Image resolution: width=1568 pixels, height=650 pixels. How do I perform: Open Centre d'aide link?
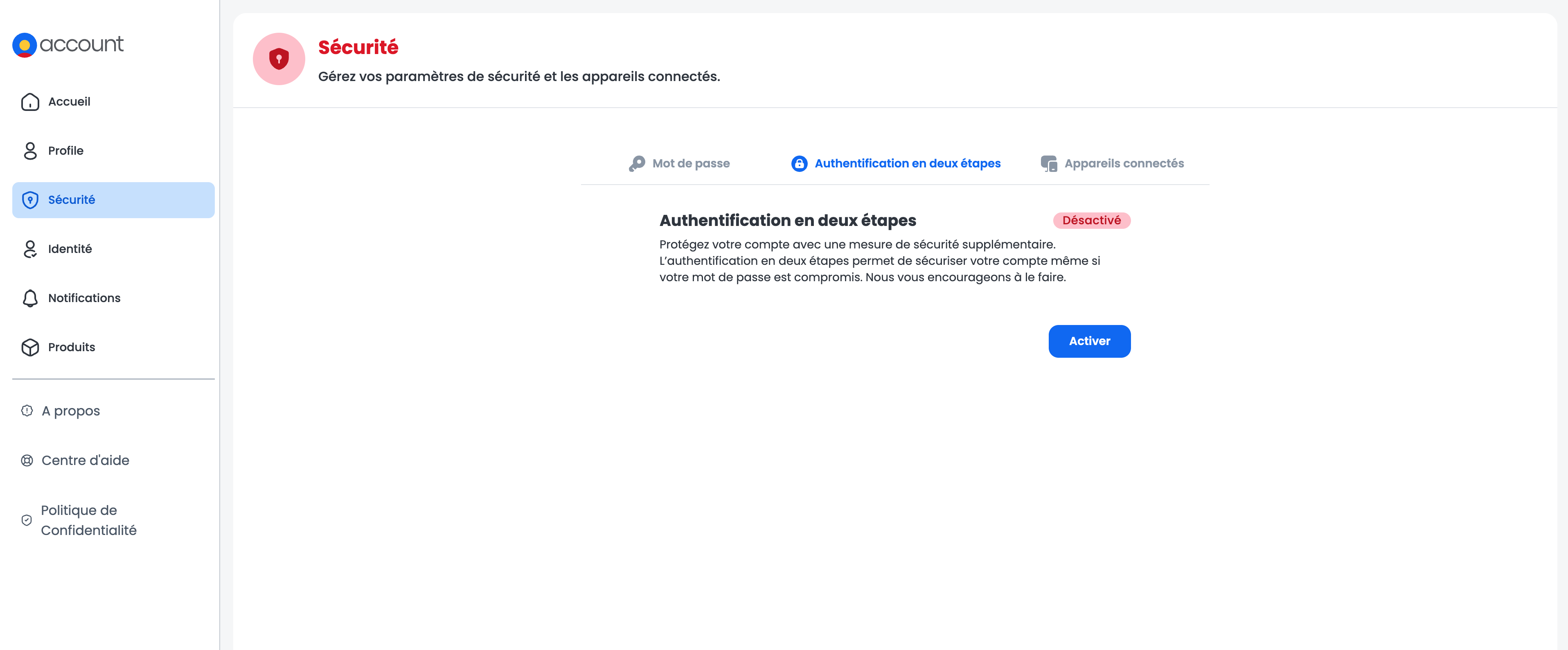pos(85,460)
